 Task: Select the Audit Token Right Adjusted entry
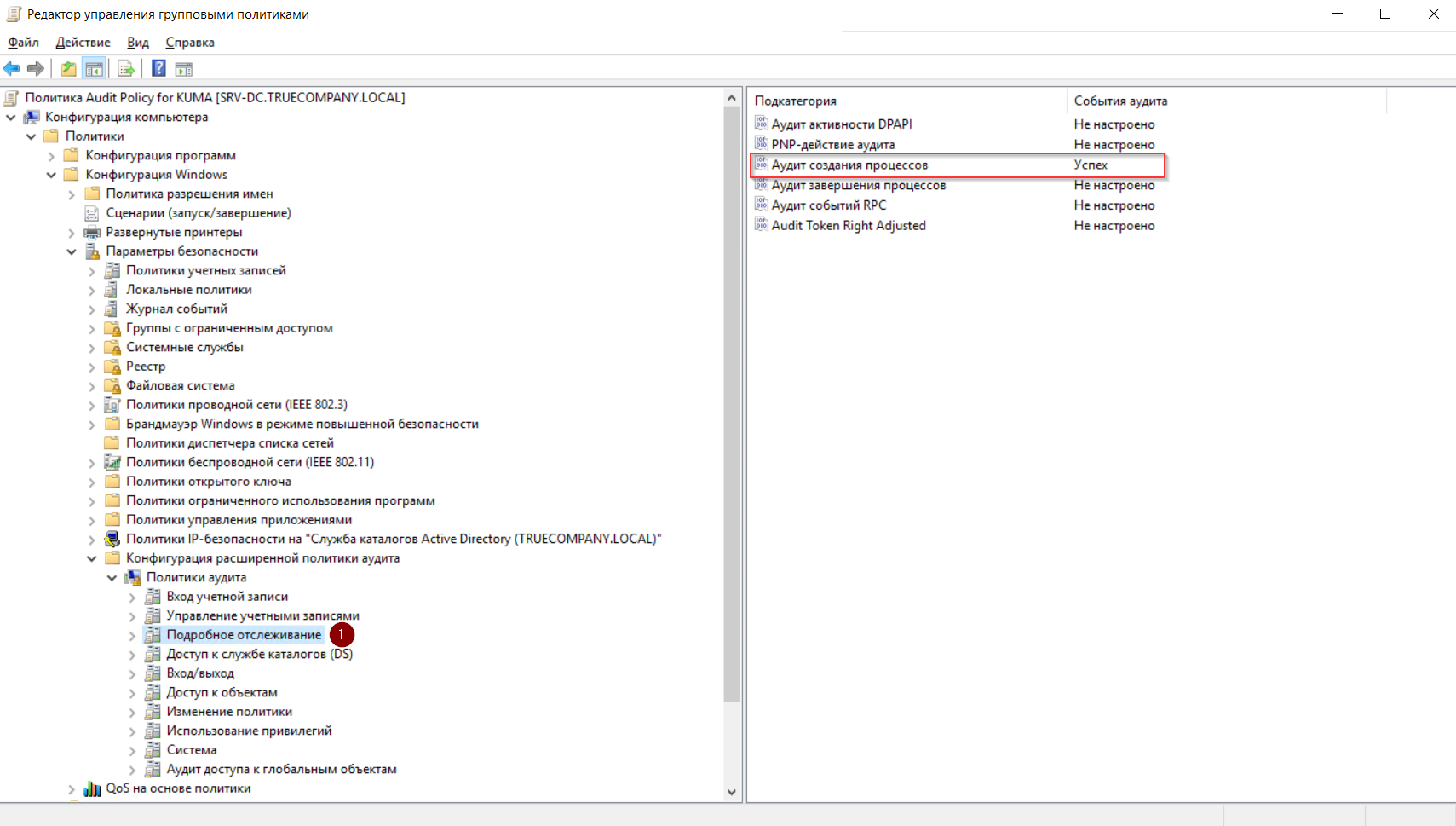[848, 226]
